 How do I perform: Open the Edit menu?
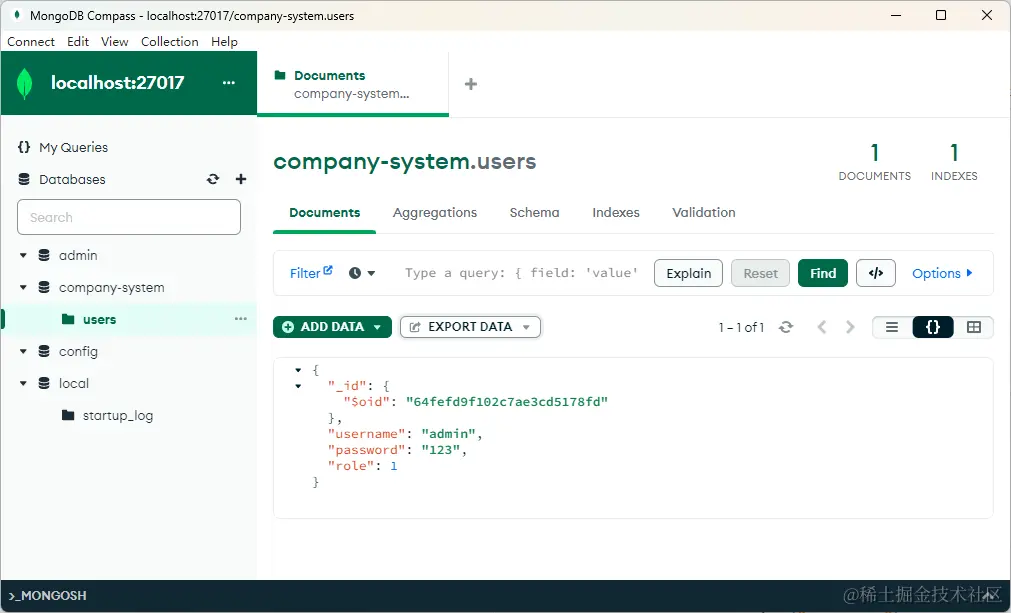78,41
